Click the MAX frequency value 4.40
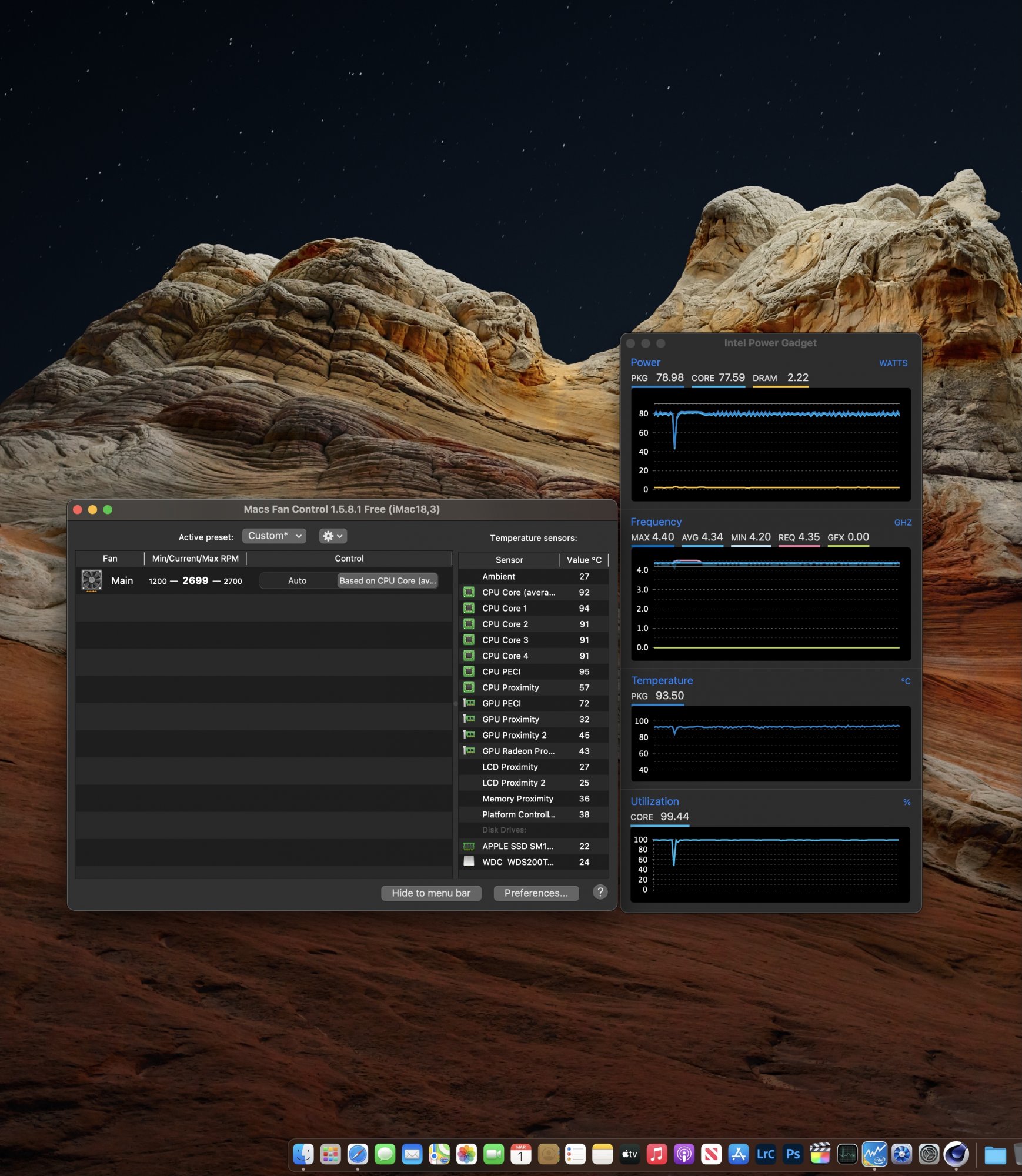Viewport: 1022px width, 1176px height. 663,537
